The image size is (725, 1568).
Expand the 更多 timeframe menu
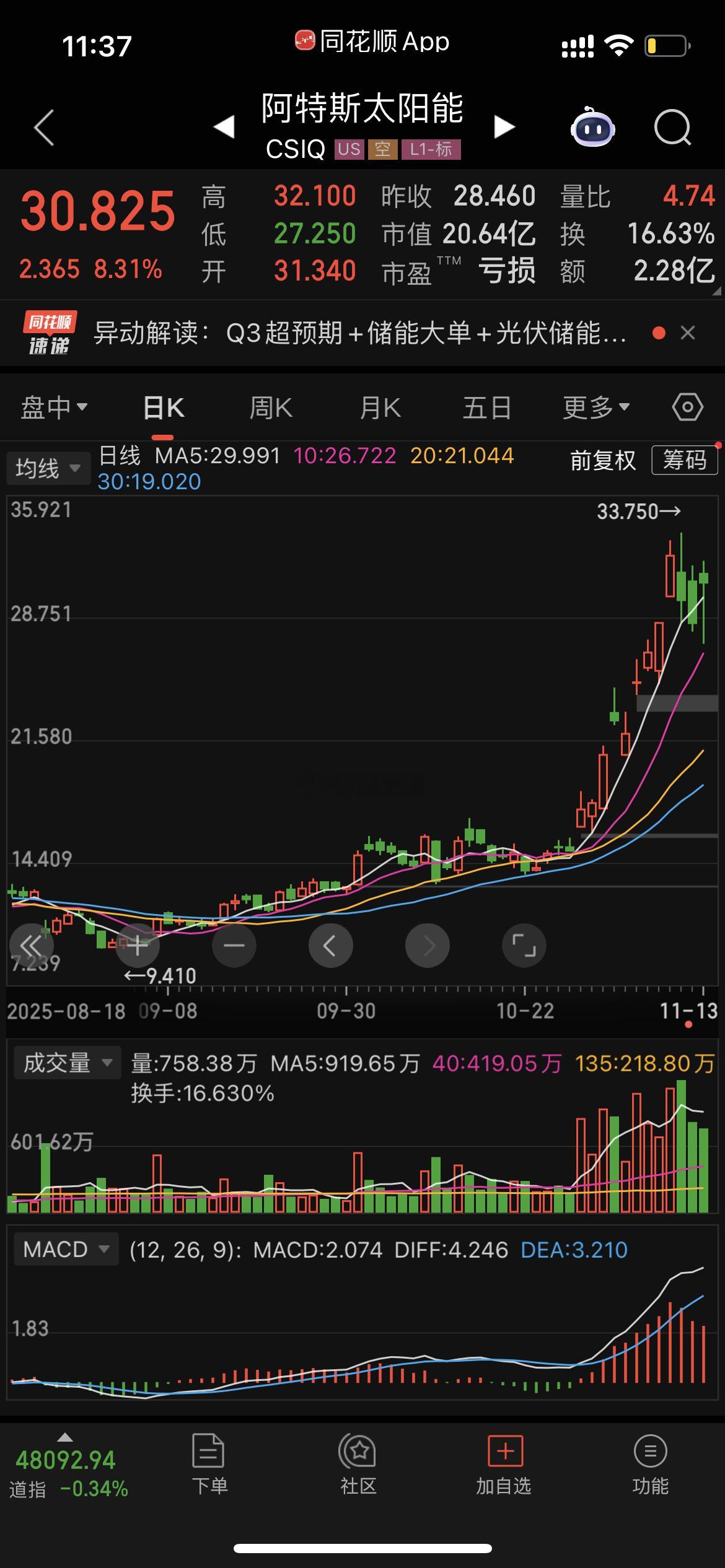596,407
